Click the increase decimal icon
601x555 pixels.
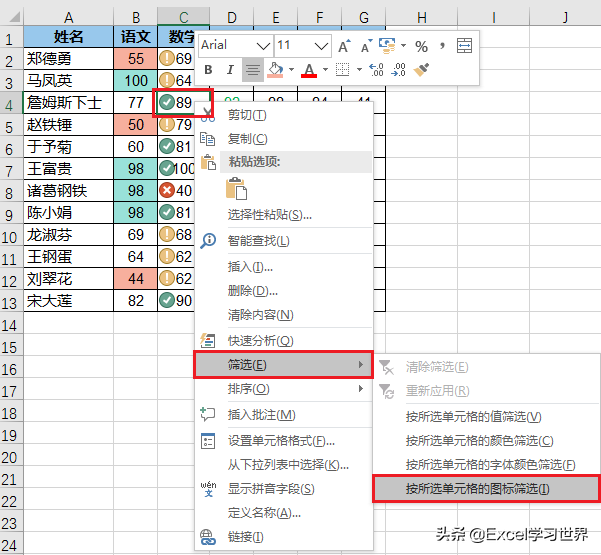(x=376, y=70)
